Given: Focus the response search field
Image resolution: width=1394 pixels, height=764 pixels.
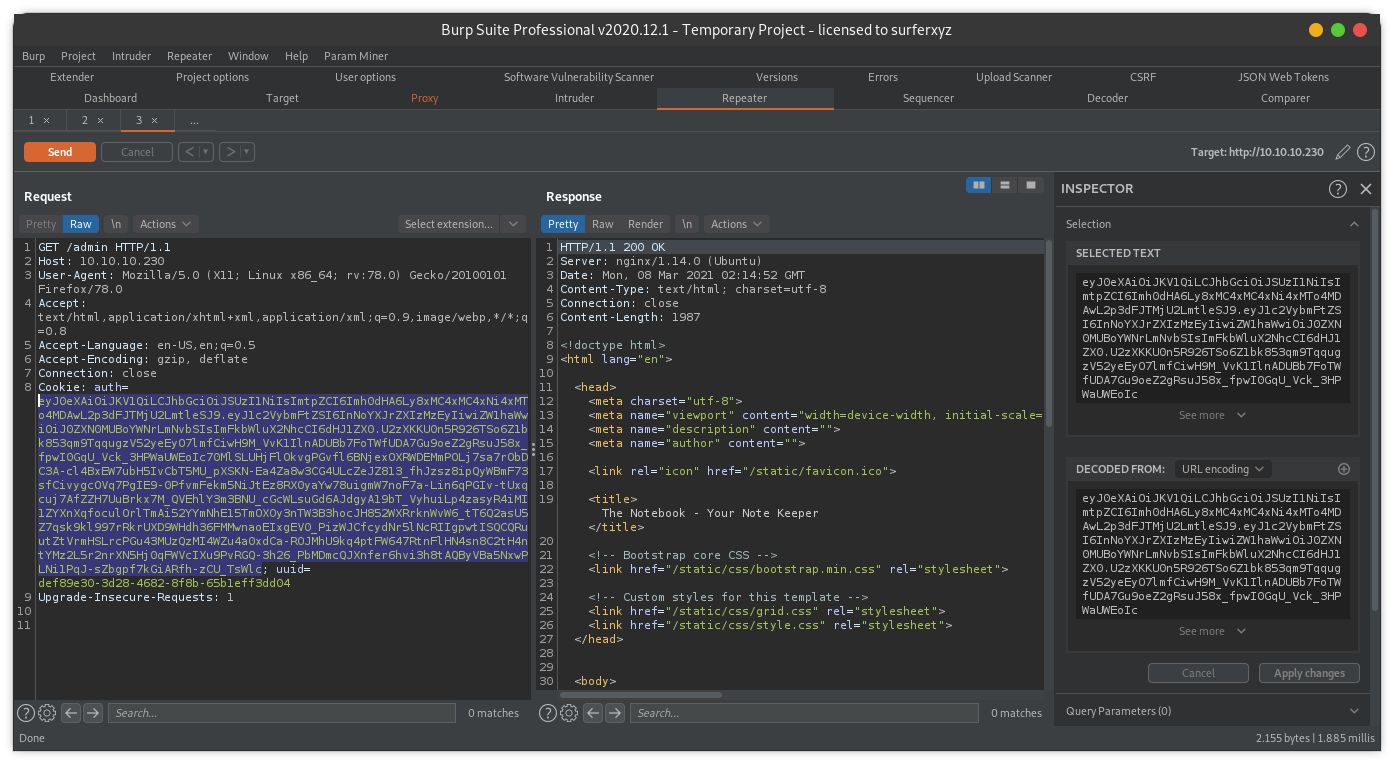Looking at the screenshot, I should tap(804, 713).
